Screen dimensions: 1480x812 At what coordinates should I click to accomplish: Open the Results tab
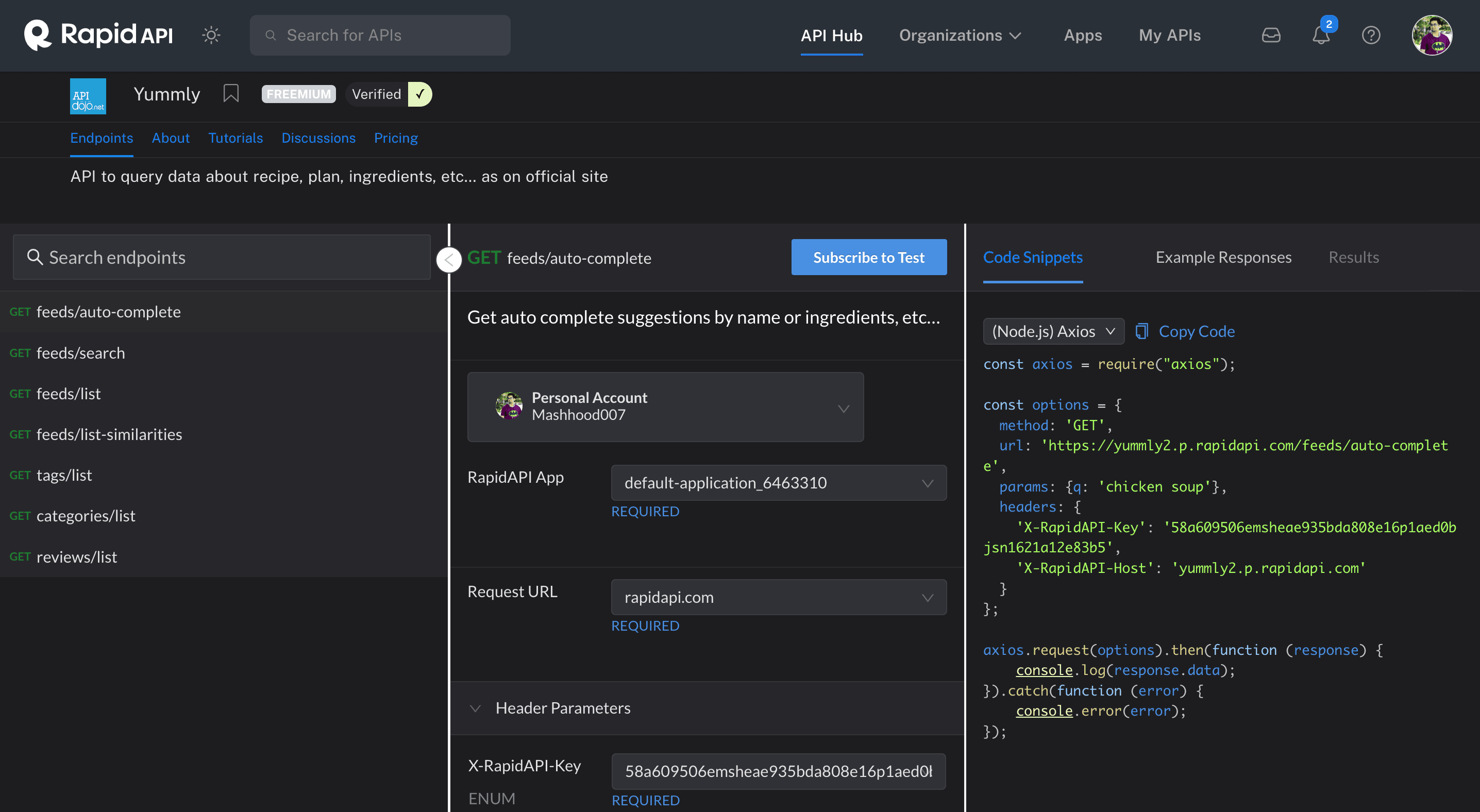pos(1354,257)
